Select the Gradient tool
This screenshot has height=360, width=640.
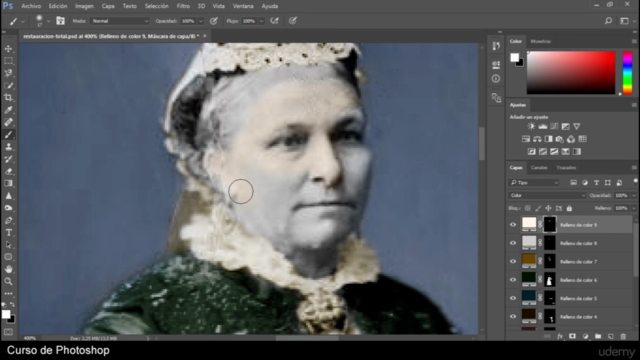pyautogui.click(x=9, y=184)
